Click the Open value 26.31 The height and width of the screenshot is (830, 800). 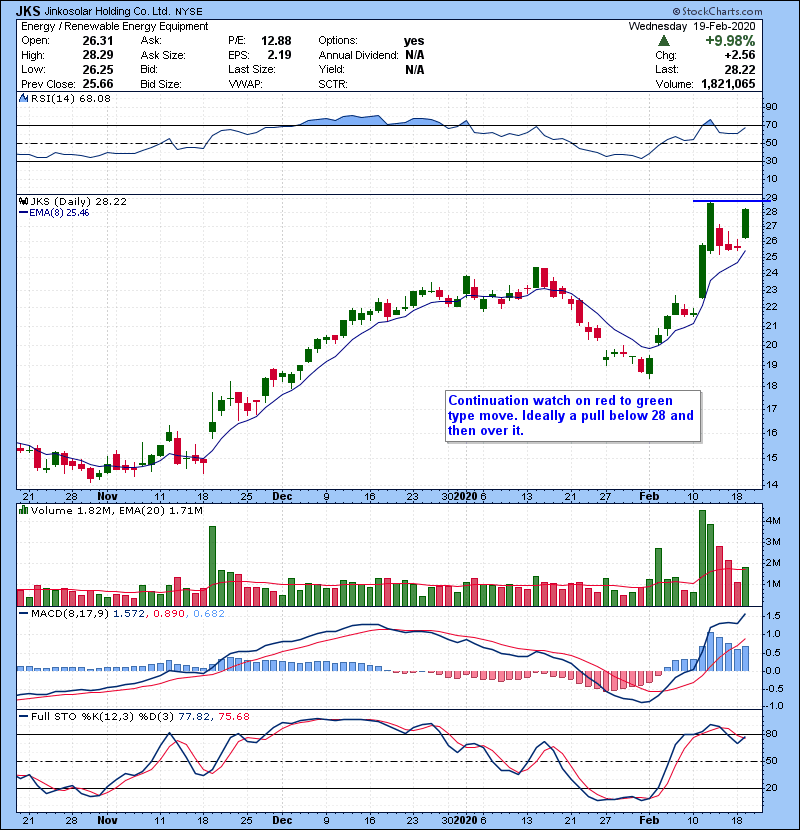[98, 41]
